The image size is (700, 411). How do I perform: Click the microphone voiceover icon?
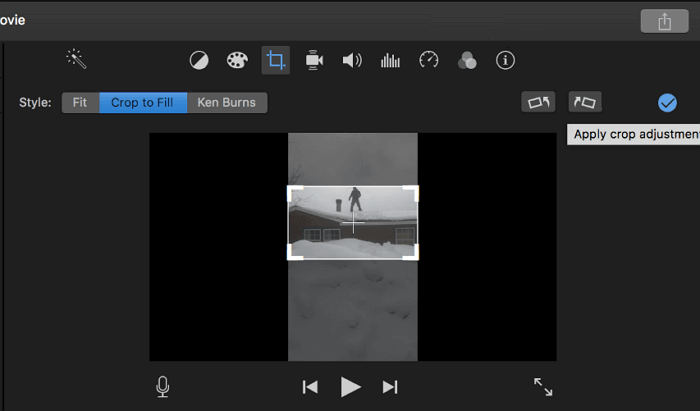tap(163, 387)
